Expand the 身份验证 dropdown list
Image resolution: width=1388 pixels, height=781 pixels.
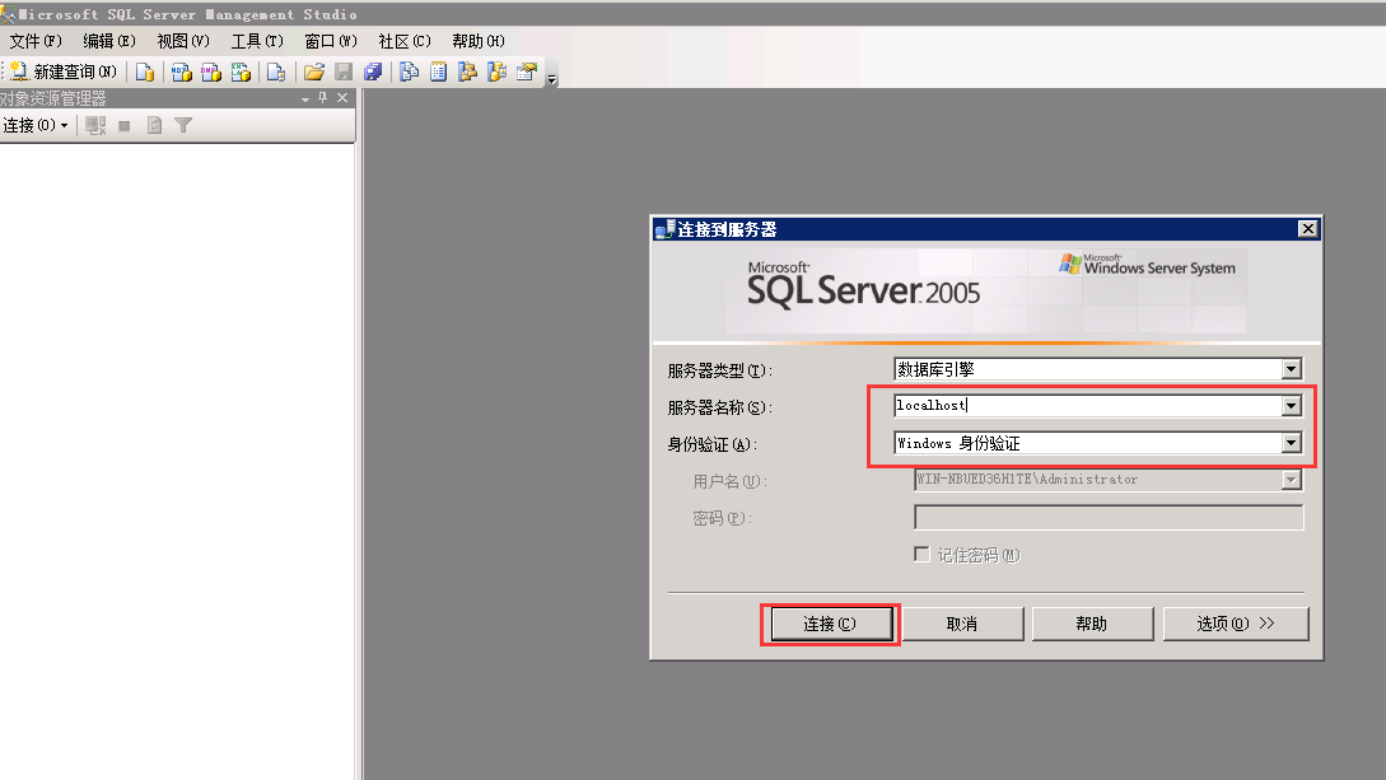click(1291, 443)
